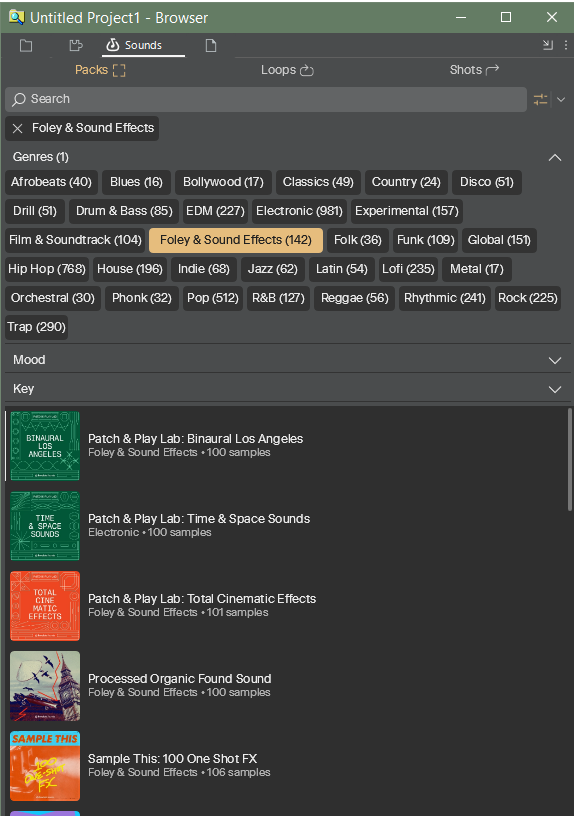The height and width of the screenshot is (816, 574).
Task: Click the search magnifier icon
Action: click(19, 99)
